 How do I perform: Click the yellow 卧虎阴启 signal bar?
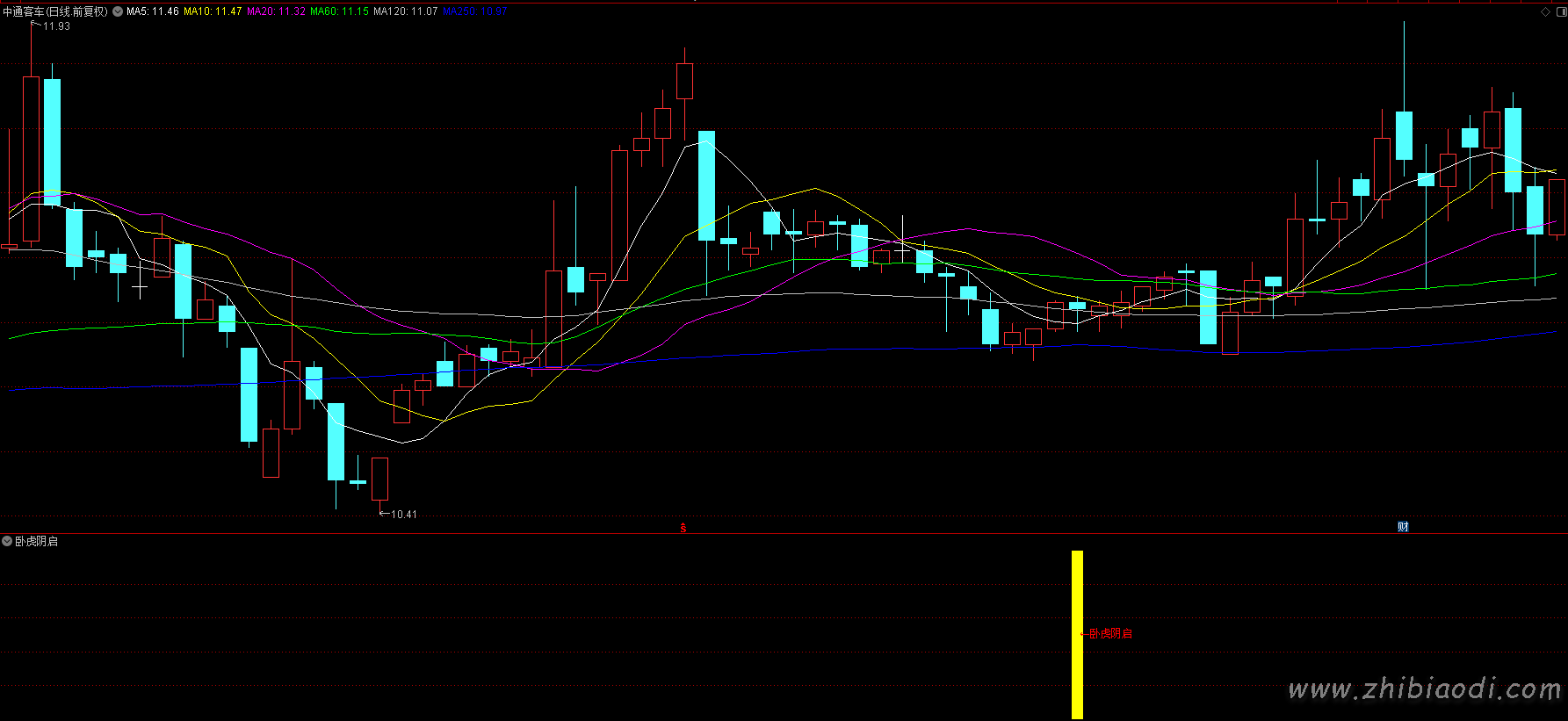[x=1077, y=635]
